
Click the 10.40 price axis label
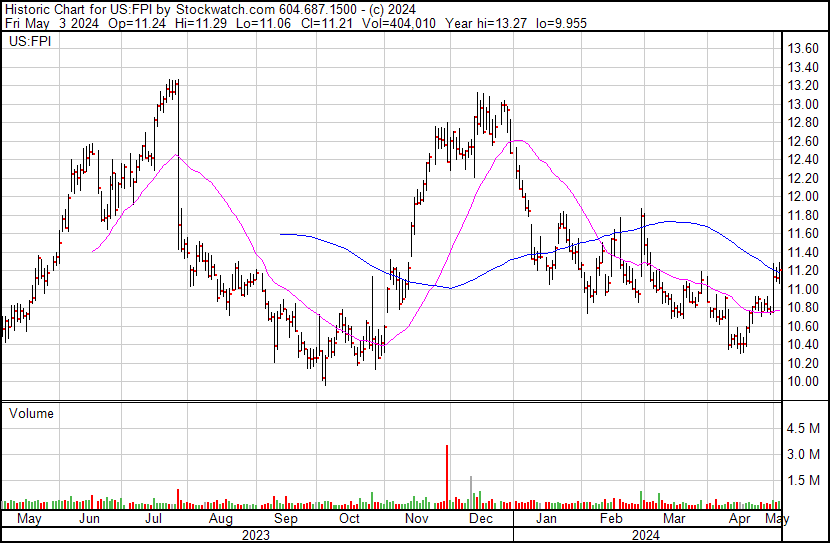pos(803,345)
